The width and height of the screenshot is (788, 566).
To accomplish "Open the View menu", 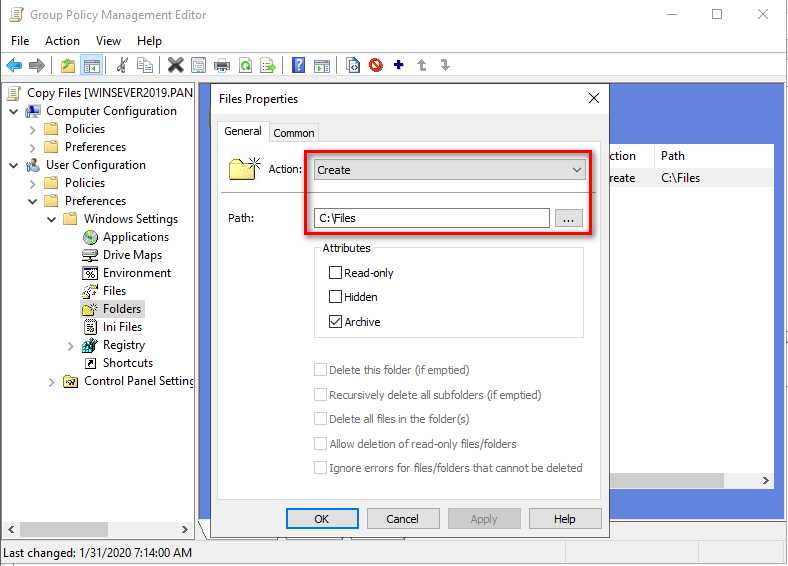I will pyautogui.click(x=109, y=41).
